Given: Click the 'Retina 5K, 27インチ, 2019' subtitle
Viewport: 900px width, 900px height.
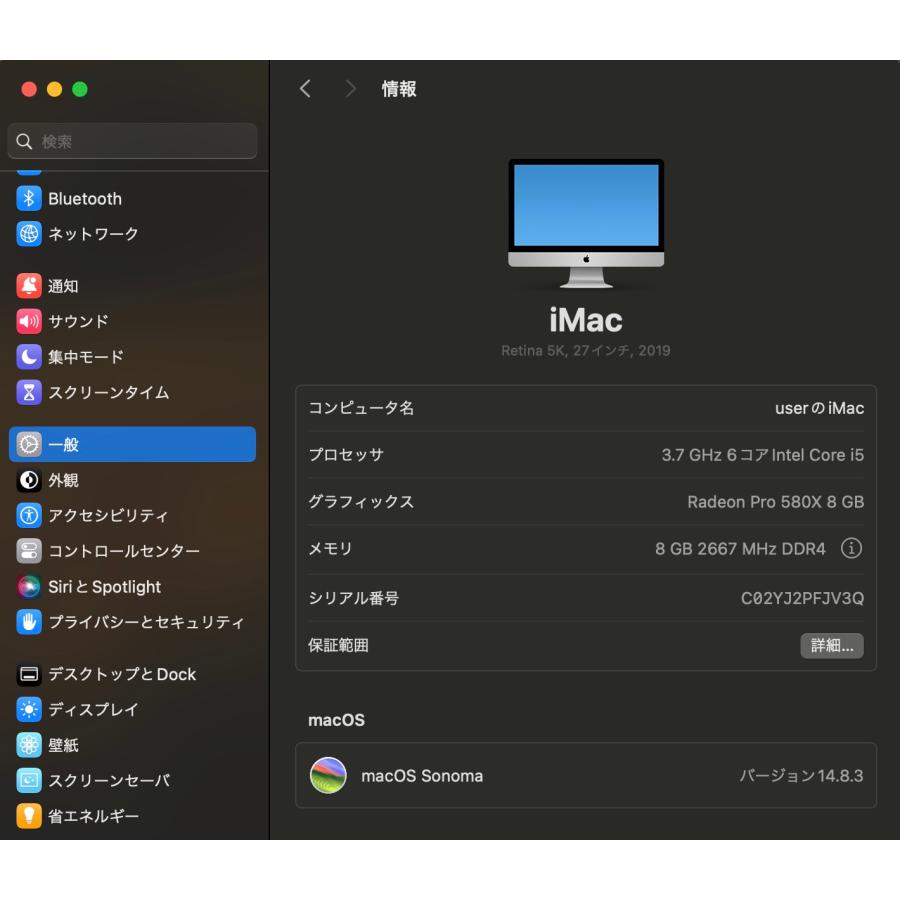Looking at the screenshot, I should pos(585,350).
